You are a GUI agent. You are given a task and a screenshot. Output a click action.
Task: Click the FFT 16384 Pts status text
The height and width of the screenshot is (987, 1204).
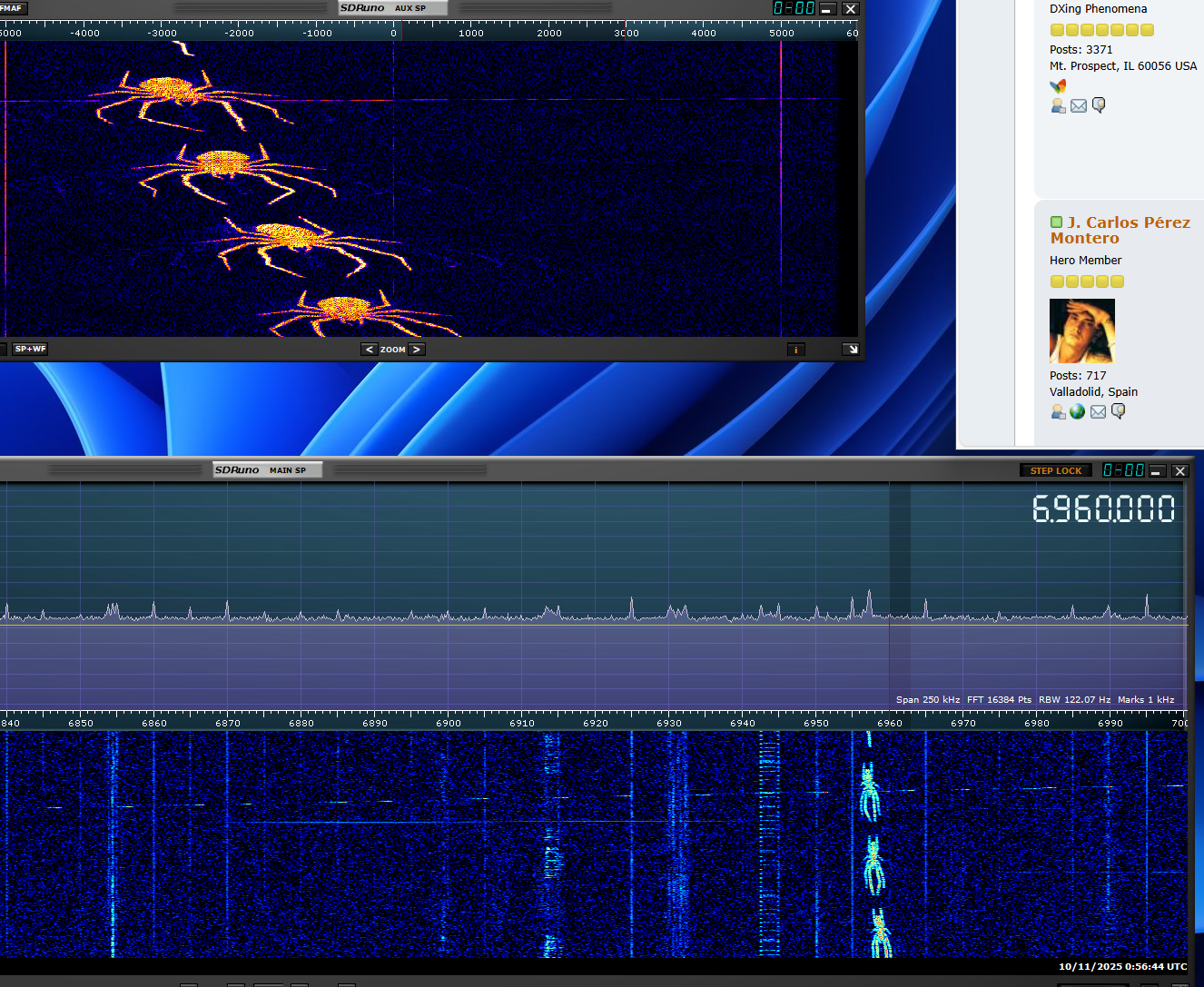point(999,699)
